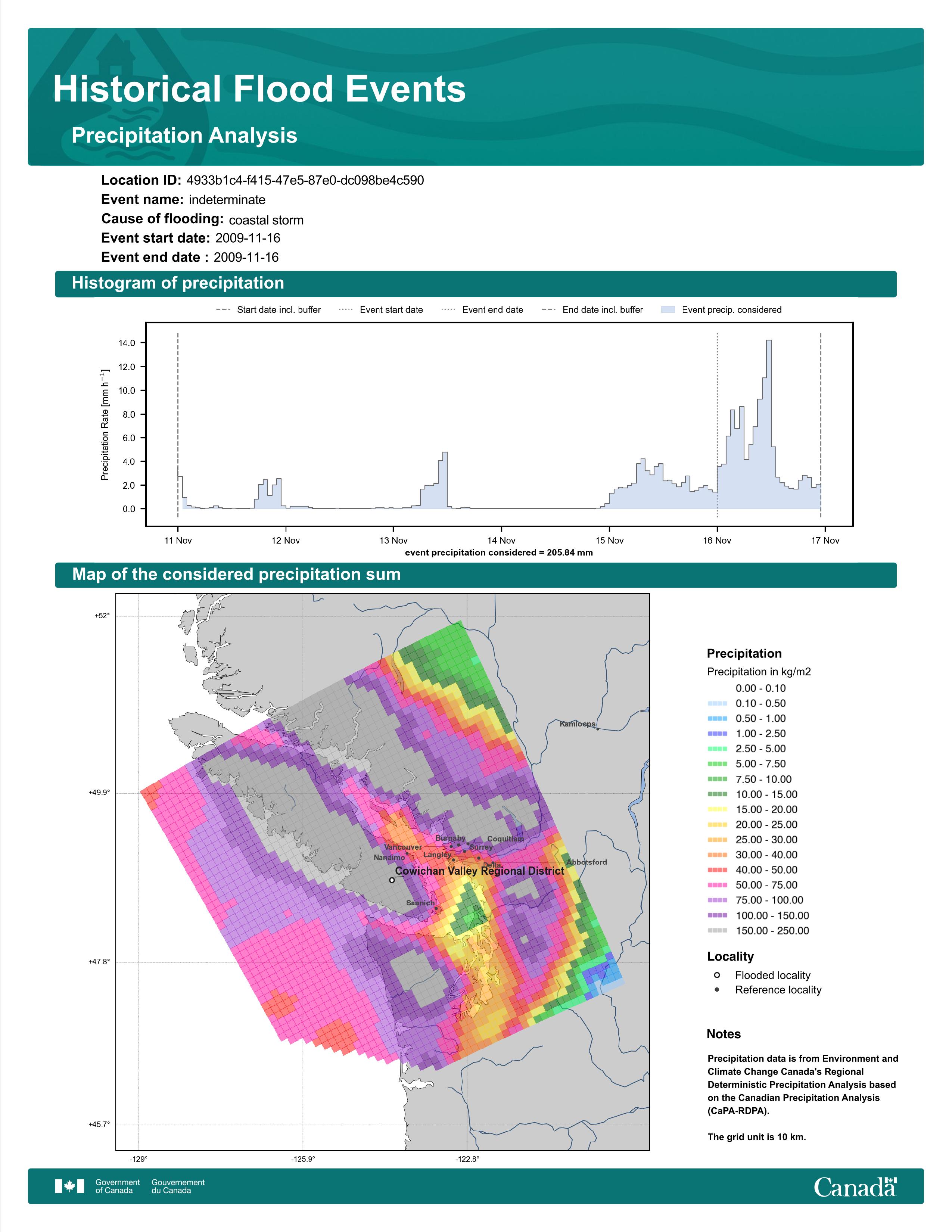Click the Cowichan Valley flooded locality marker on map
This screenshot has height=1232, width=952.
coord(392,880)
